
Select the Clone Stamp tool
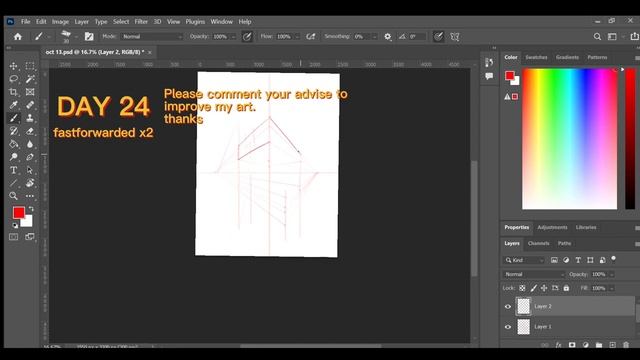tap(30, 118)
